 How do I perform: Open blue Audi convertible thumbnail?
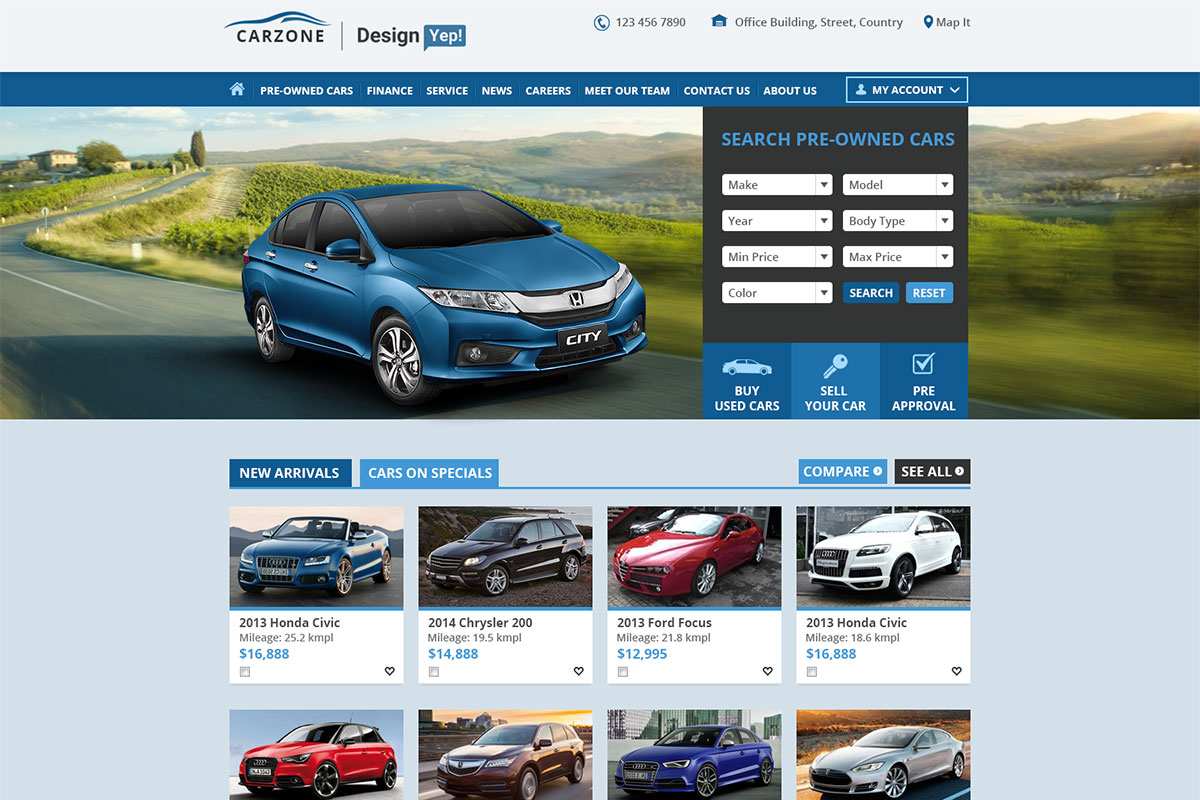(x=316, y=556)
